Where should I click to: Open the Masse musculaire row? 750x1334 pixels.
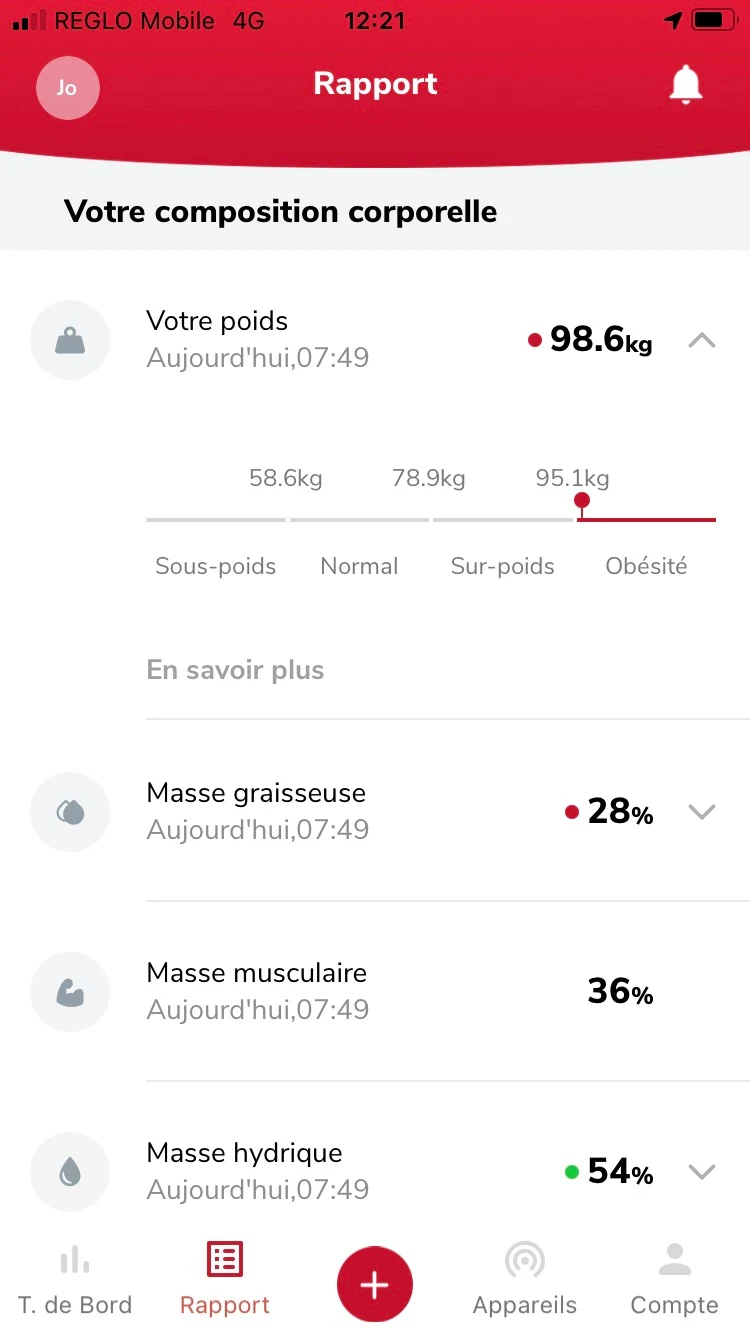(x=390, y=992)
